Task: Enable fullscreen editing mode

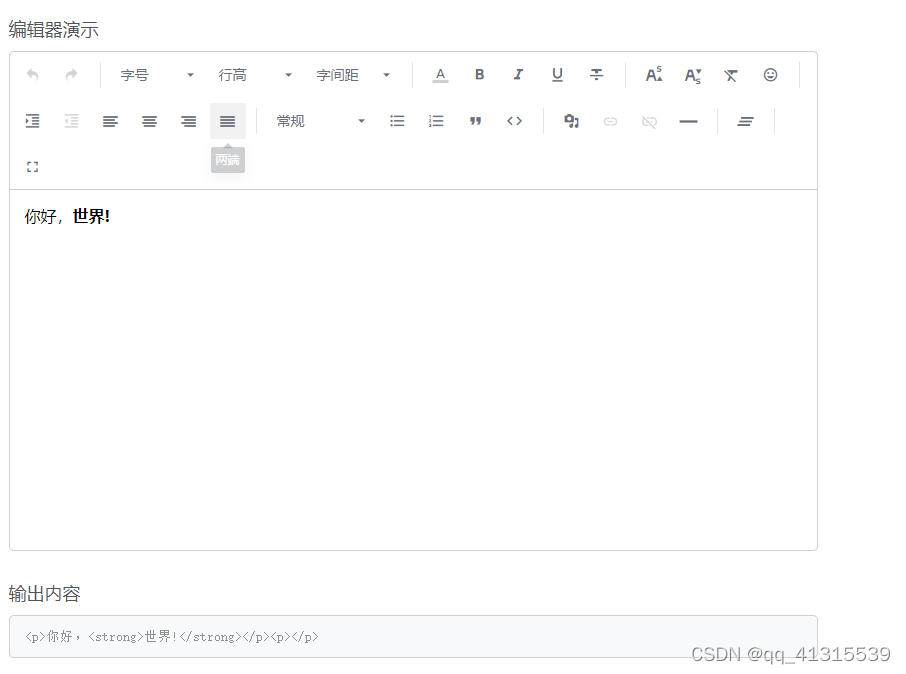Action: pyautogui.click(x=32, y=166)
